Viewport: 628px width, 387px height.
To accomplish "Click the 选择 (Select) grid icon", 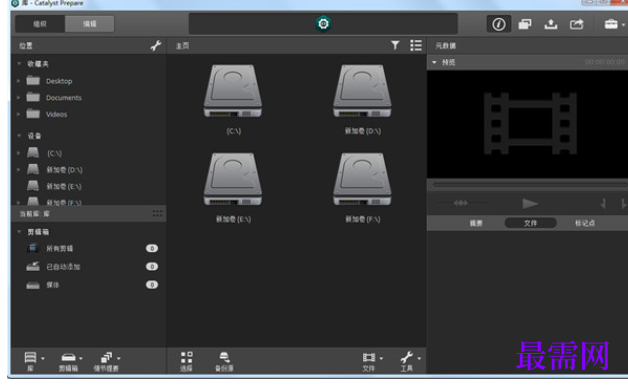I will click(186, 361).
